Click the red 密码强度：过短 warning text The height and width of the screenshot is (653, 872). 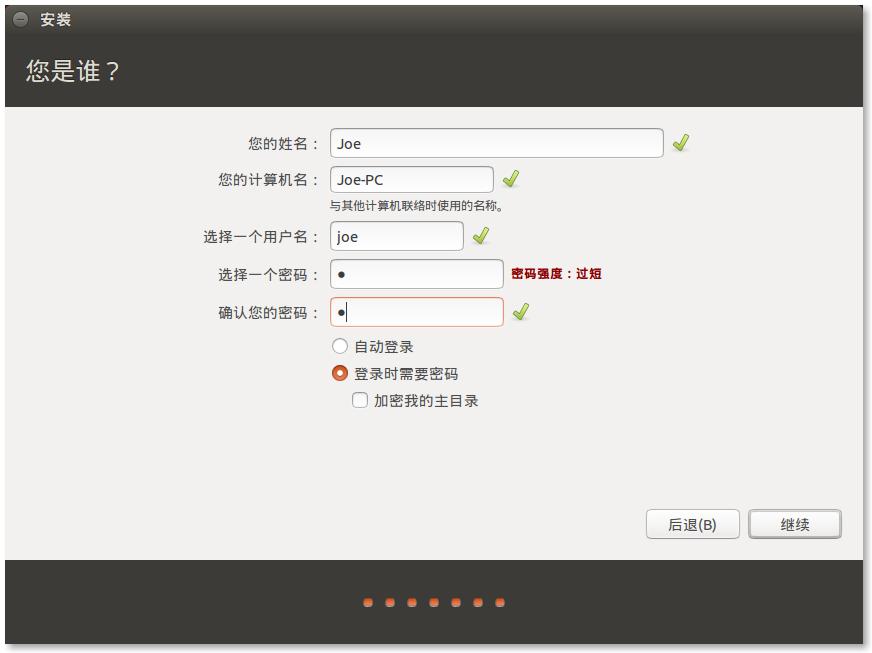[x=556, y=274]
